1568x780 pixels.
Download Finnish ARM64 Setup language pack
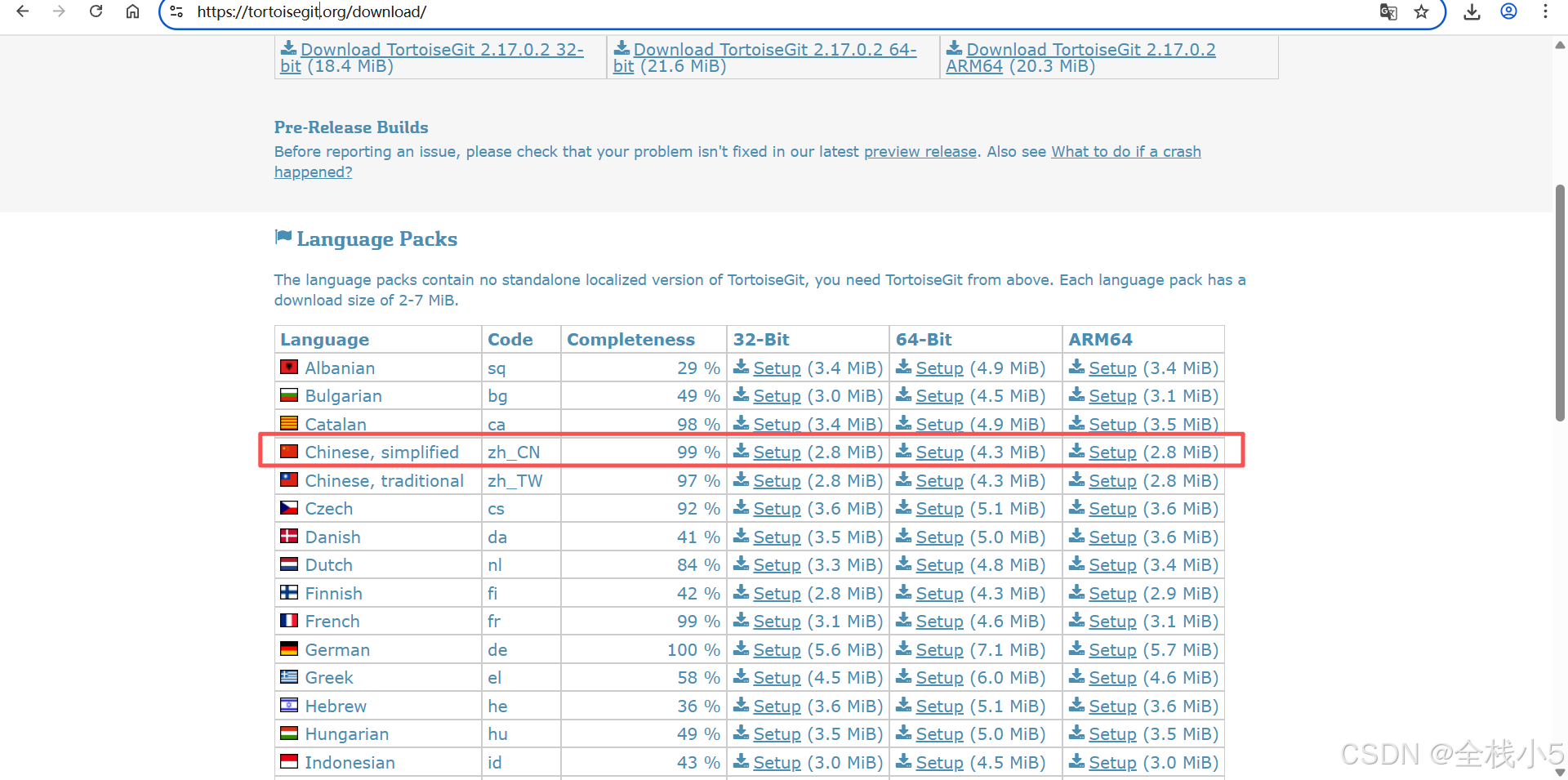tap(1112, 594)
